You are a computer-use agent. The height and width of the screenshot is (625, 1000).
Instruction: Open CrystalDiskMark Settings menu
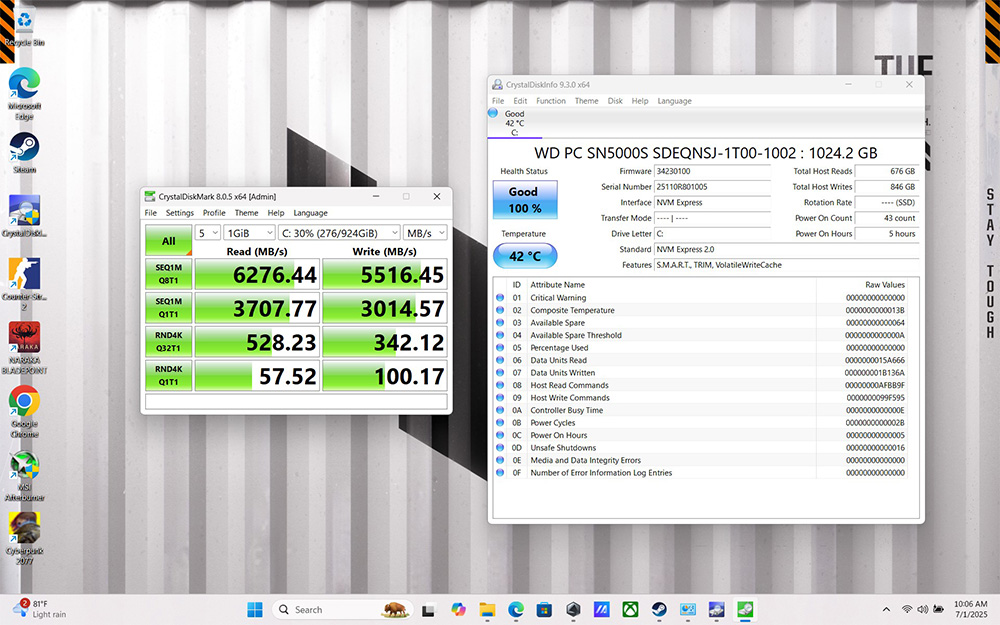point(180,213)
